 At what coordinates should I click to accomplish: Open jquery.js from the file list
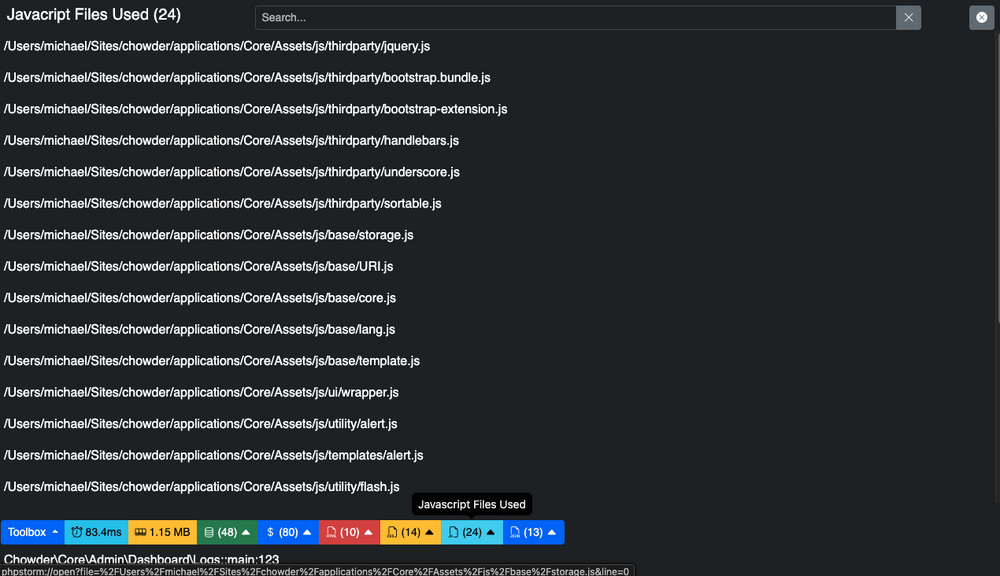216,45
